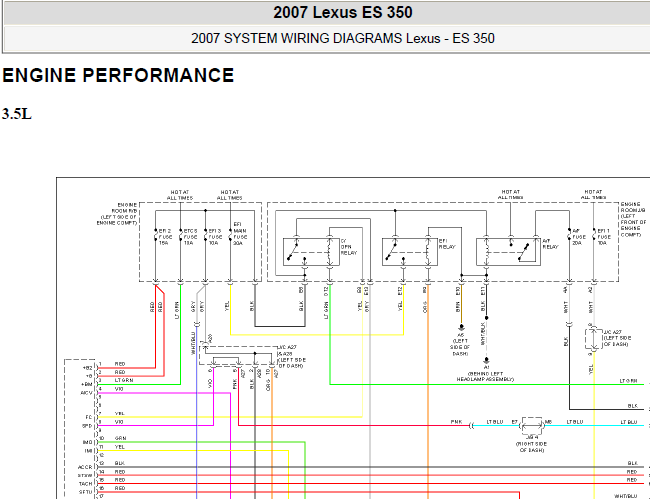The image size is (650, 499).
Task: Select the C/OPN RELAY symbol box
Action: [311, 252]
